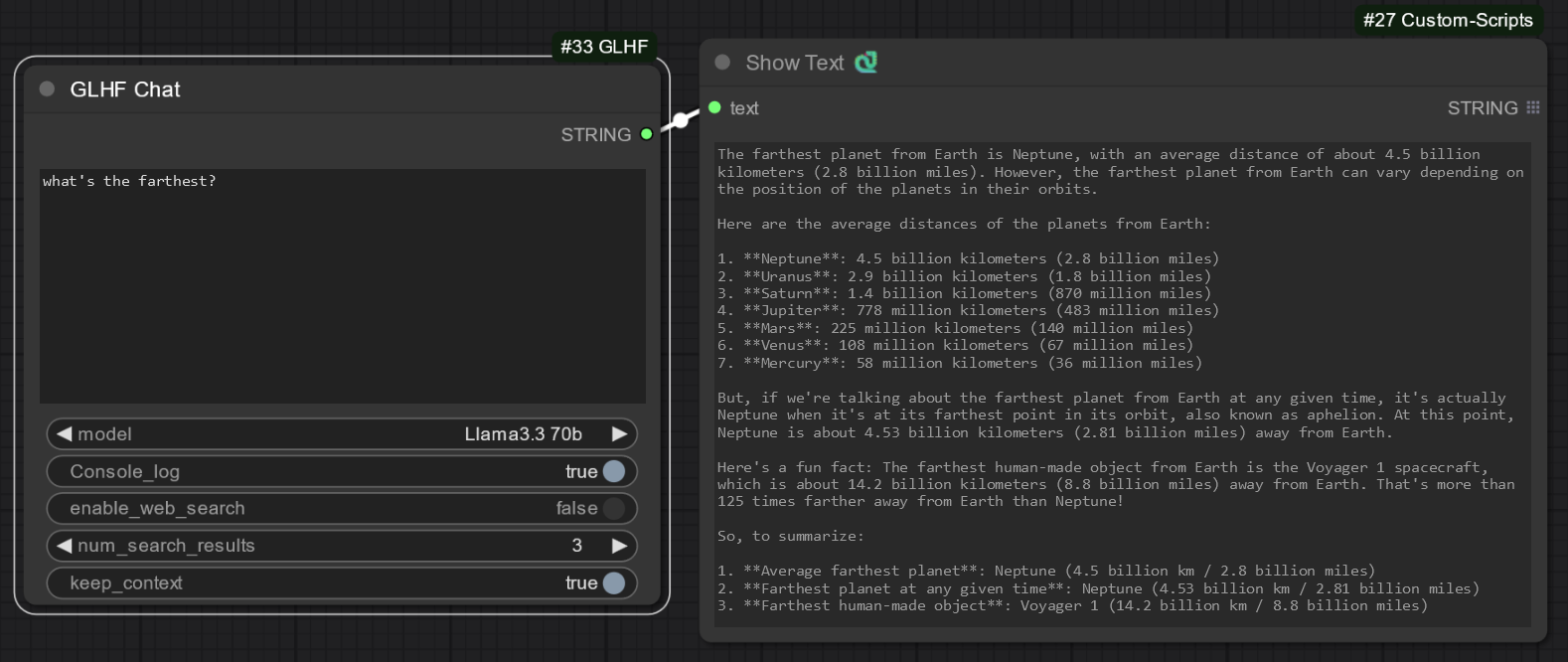Screen dimensions: 1568x662
Task: Click the line "So, to summarize:"
Action: coord(791,536)
